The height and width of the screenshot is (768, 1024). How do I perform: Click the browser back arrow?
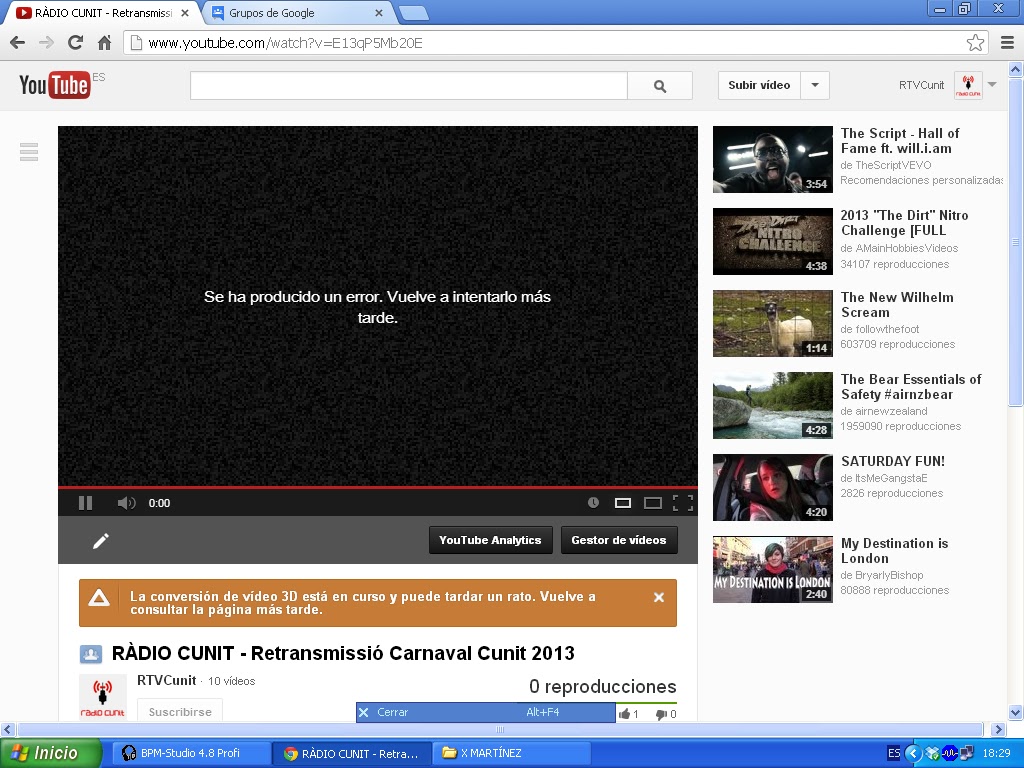tap(18, 43)
